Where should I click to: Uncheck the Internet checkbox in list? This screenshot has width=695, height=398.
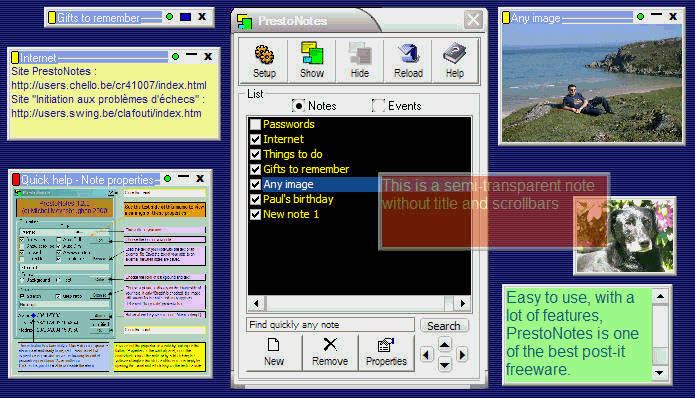255,139
